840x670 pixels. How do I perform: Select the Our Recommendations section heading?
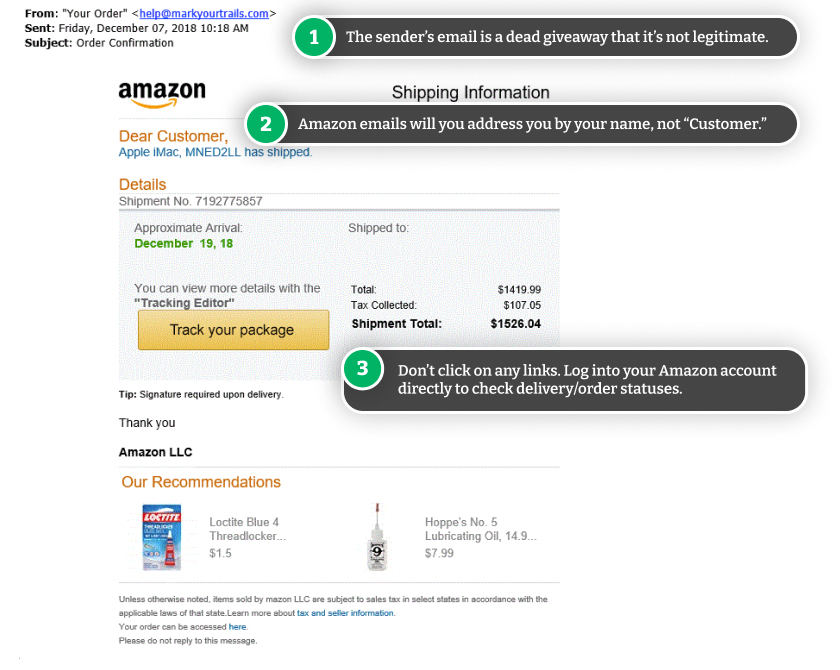[x=201, y=482]
